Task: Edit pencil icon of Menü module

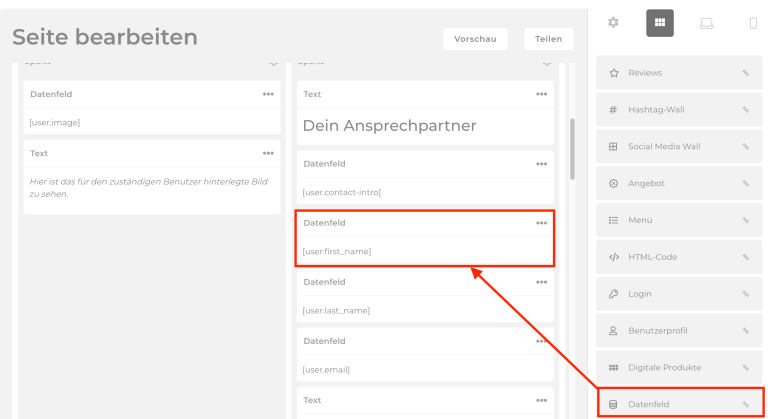Action: pyautogui.click(x=745, y=220)
